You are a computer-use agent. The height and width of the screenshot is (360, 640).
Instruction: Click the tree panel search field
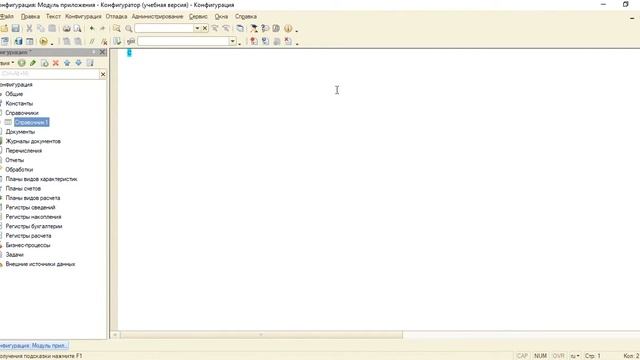tap(49, 74)
